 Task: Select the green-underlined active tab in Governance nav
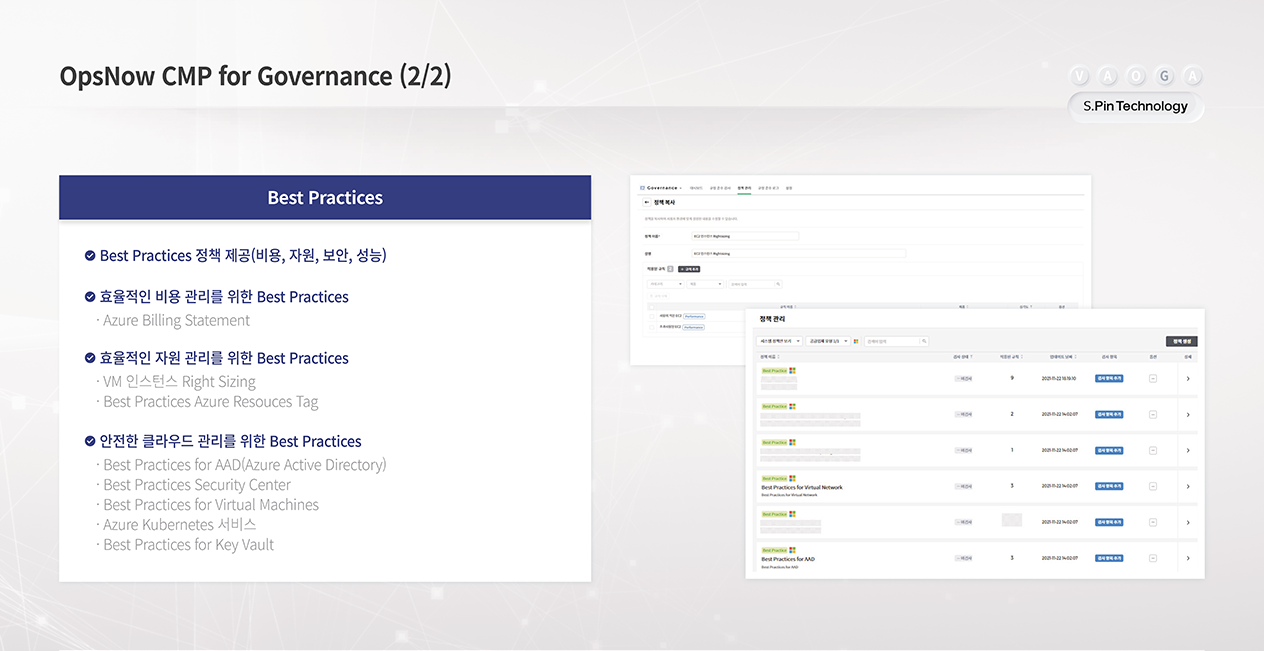point(744,187)
